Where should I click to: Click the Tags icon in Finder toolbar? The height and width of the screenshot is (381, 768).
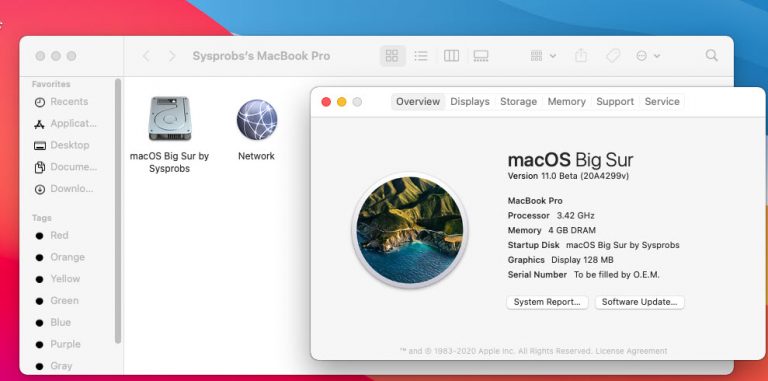613,56
